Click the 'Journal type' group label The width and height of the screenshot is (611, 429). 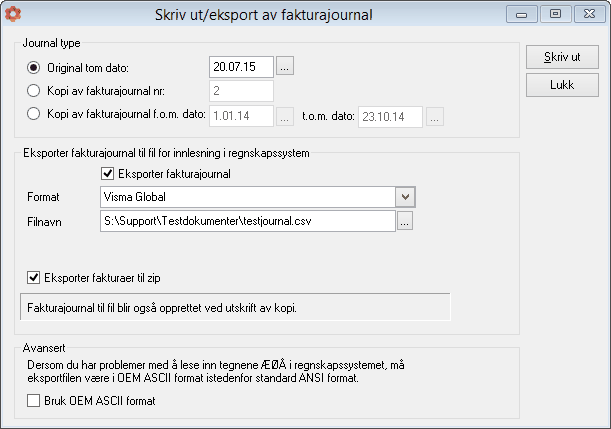pos(51,43)
